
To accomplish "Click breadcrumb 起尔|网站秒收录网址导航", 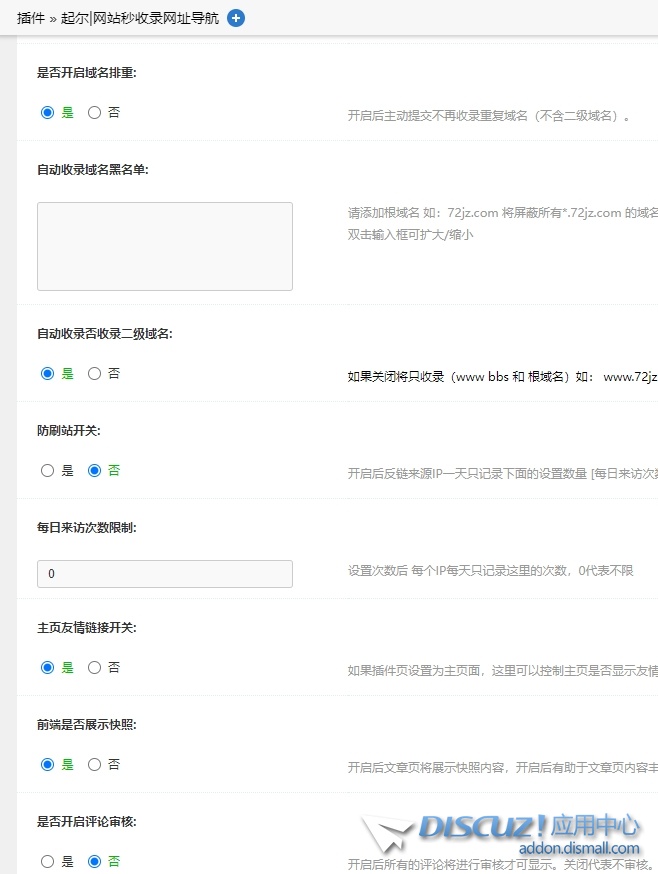I will pos(139,18).
